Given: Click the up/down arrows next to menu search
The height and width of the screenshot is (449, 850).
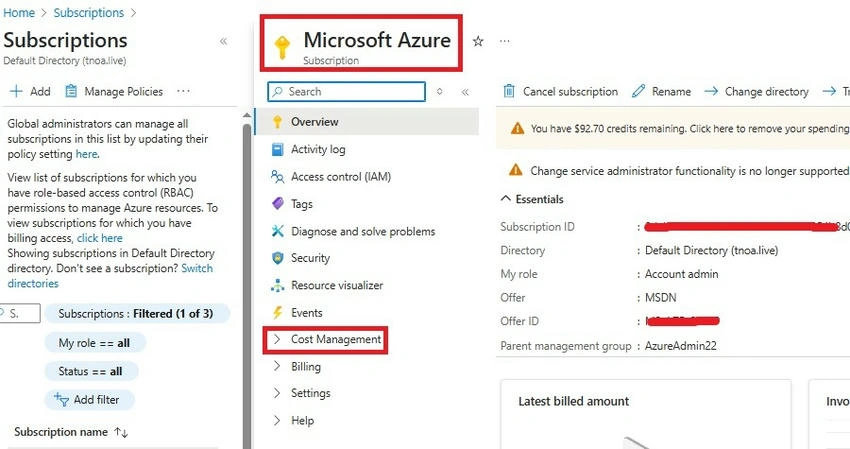Looking at the screenshot, I should pos(440,92).
